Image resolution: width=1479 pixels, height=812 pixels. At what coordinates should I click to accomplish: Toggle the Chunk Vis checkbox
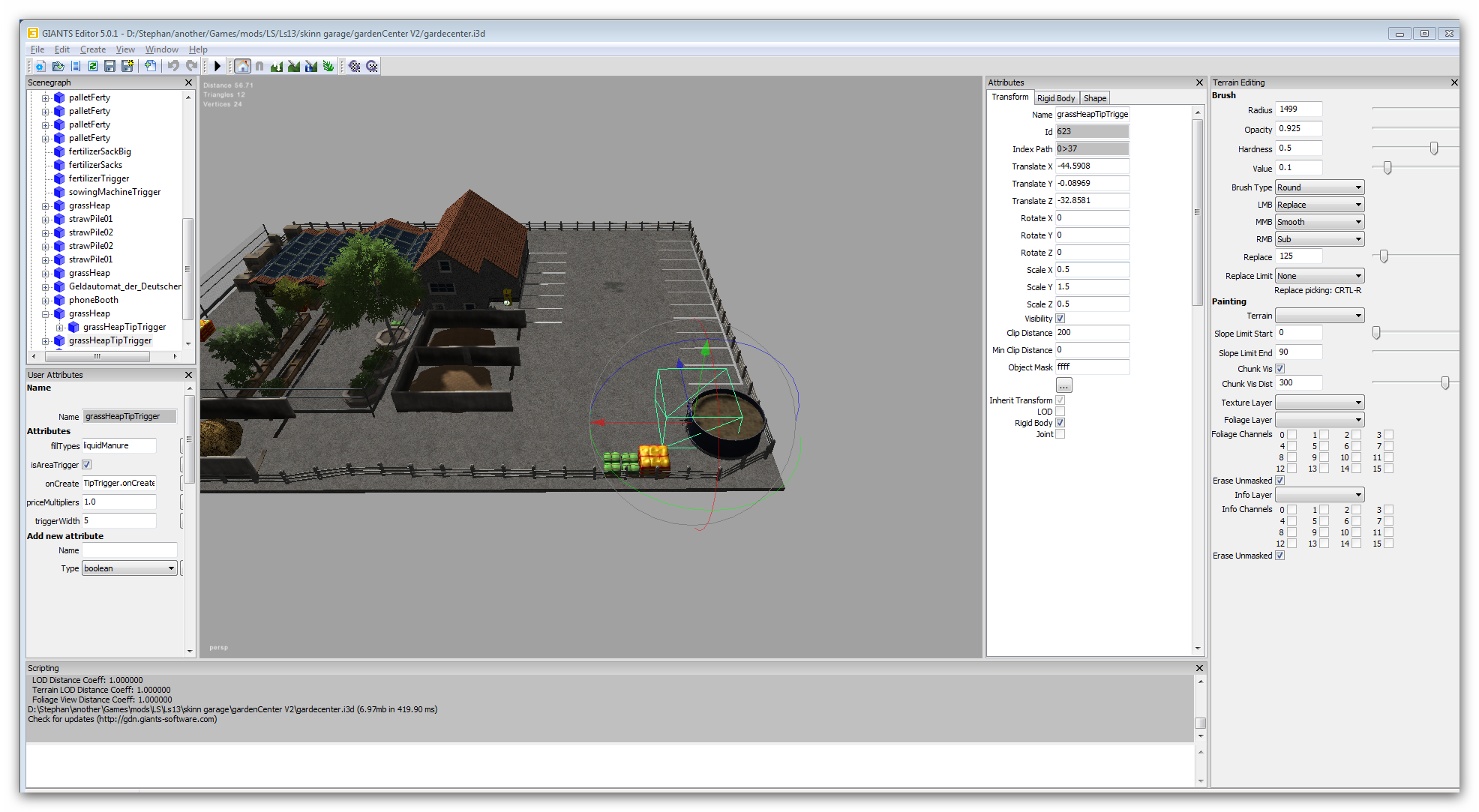(x=1280, y=369)
